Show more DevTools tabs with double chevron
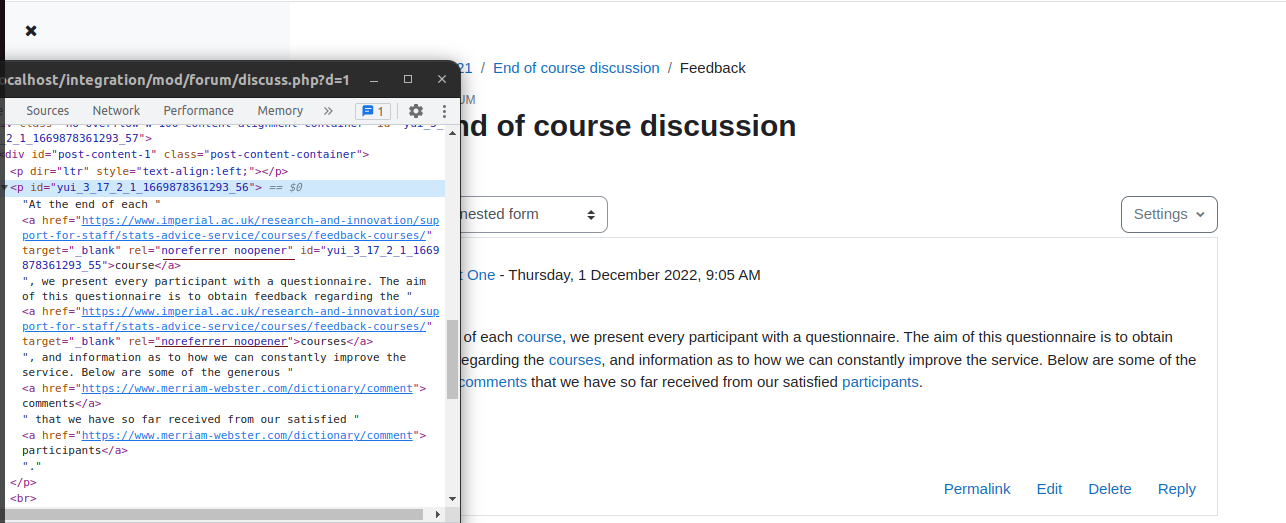The height and width of the screenshot is (523, 1286). 328,111
